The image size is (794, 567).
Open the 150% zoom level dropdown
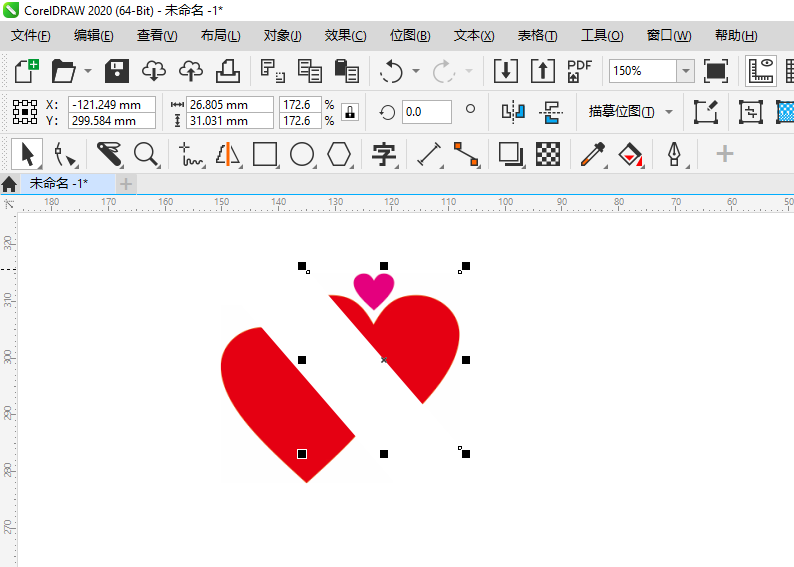tap(686, 71)
